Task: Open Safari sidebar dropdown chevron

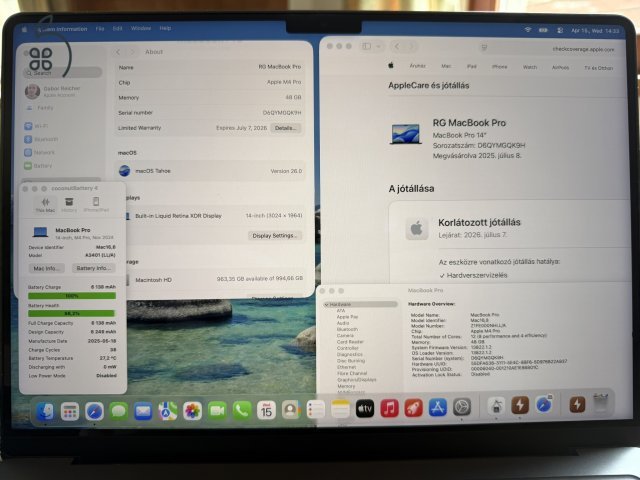Action: tap(379, 47)
